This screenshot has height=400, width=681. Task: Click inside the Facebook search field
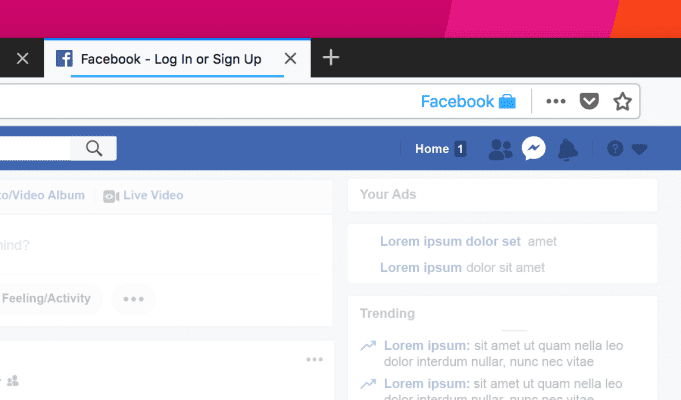pyautogui.click(x=35, y=149)
